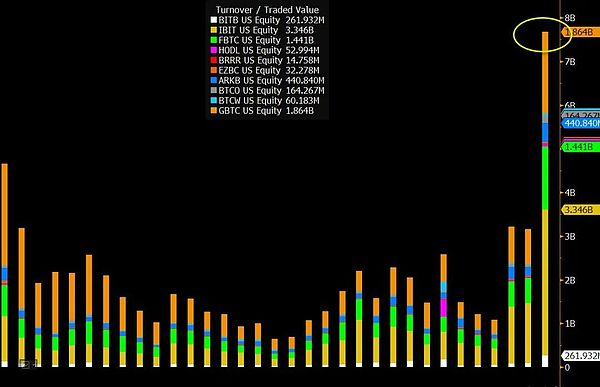Select legend text 'ARKB US Equity 440.840M'
The width and height of the screenshot is (600, 387).
coord(271,80)
